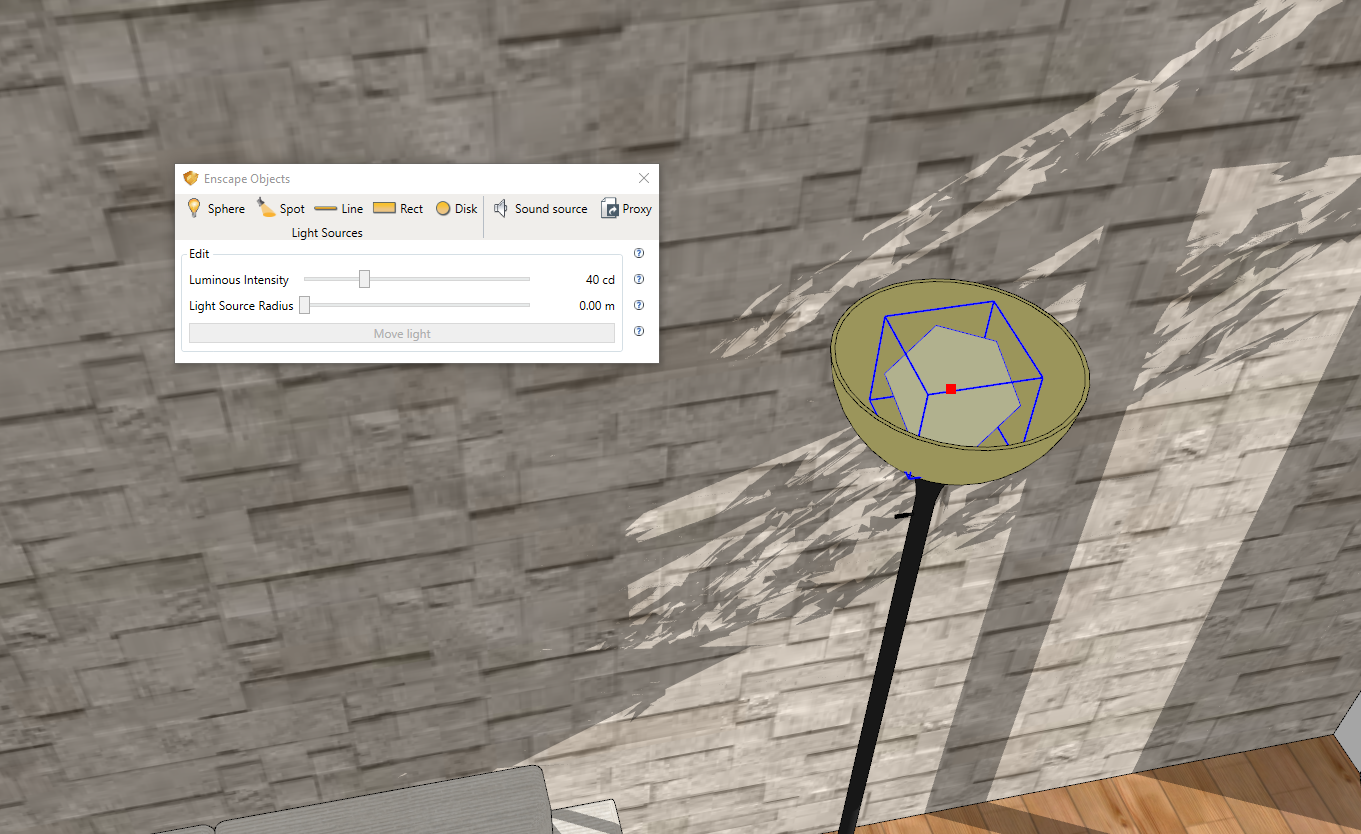Adjust the Luminous Intensity slider handle
This screenshot has width=1361, height=834.
click(363, 278)
